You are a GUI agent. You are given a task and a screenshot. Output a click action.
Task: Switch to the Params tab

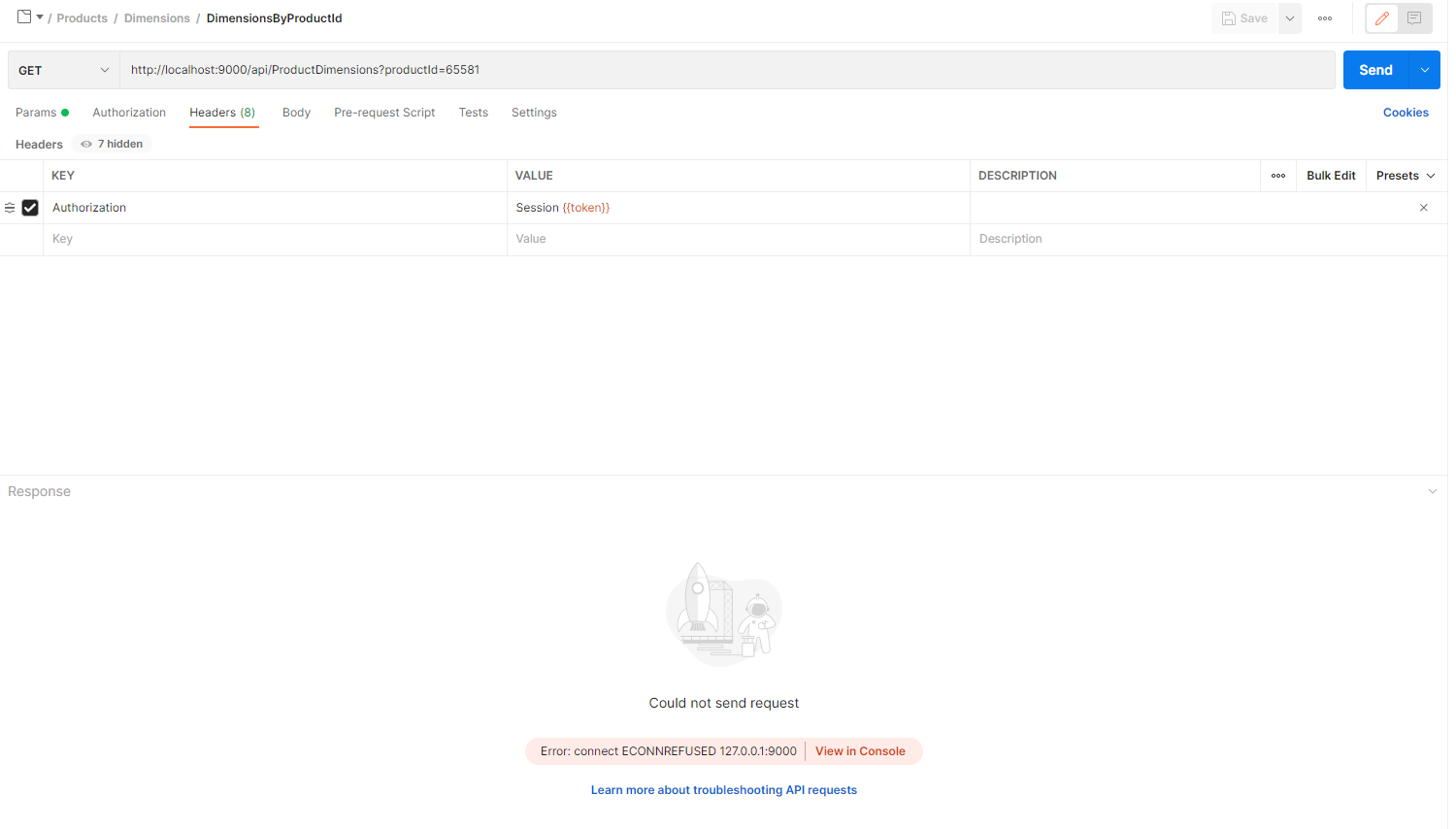coord(42,113)
